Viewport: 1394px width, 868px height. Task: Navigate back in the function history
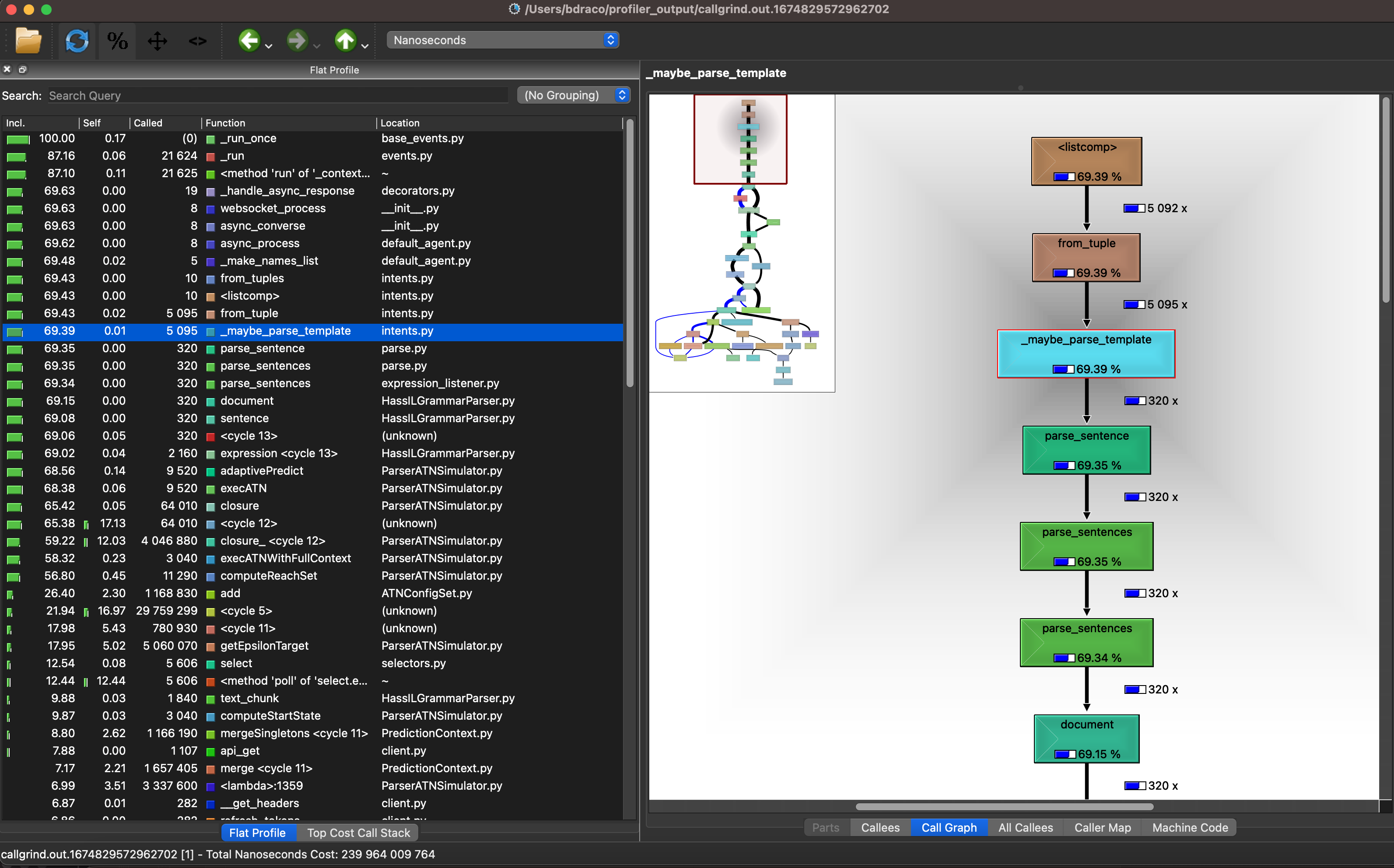(x=249, y=41)
